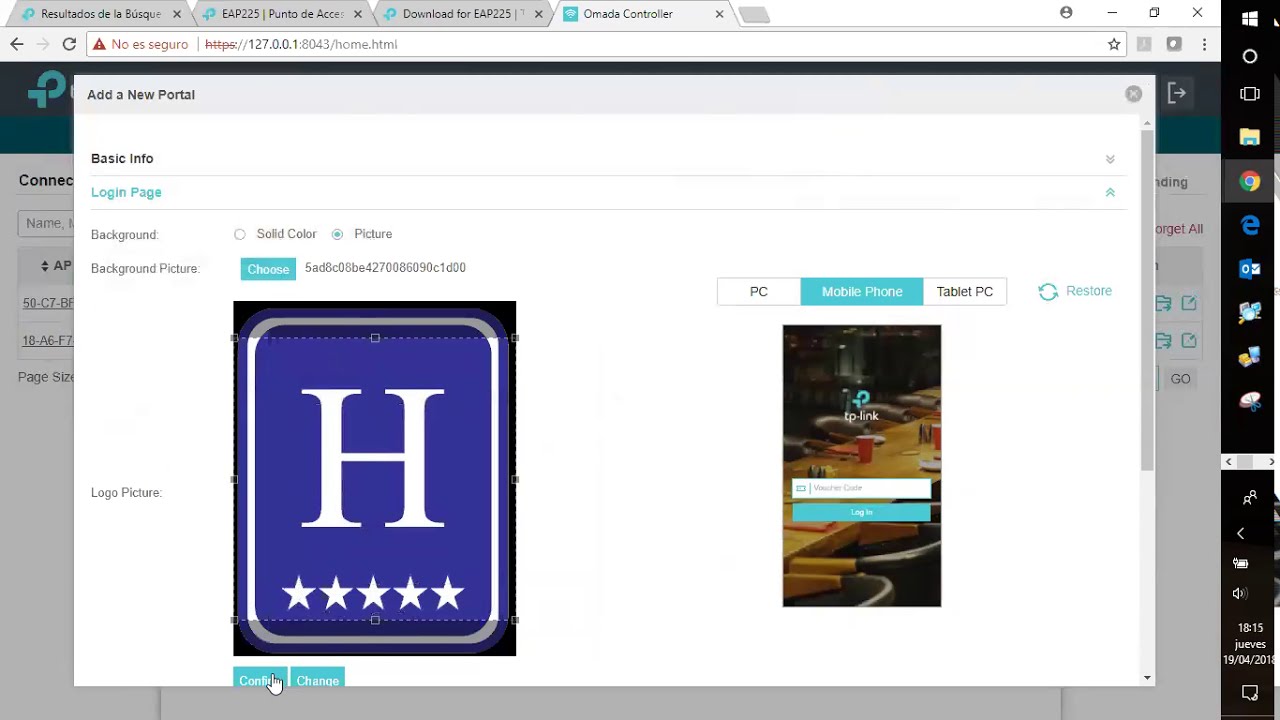Open the battery status tray icon
The image size is (1280, 720).
[x=1241, y=563]
